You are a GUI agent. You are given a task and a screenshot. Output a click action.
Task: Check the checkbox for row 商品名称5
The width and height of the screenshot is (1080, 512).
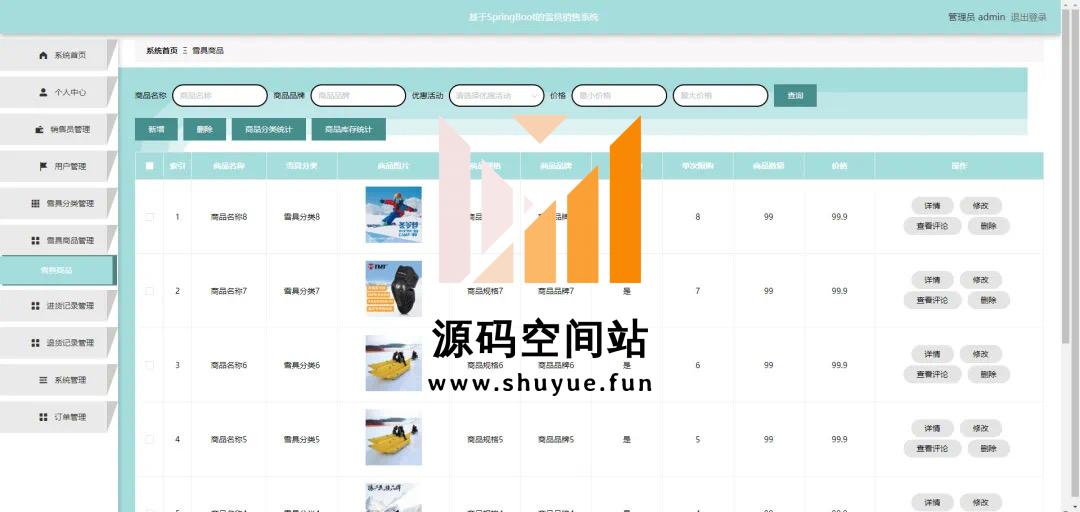pyautogui.click(x=149, y=440)
